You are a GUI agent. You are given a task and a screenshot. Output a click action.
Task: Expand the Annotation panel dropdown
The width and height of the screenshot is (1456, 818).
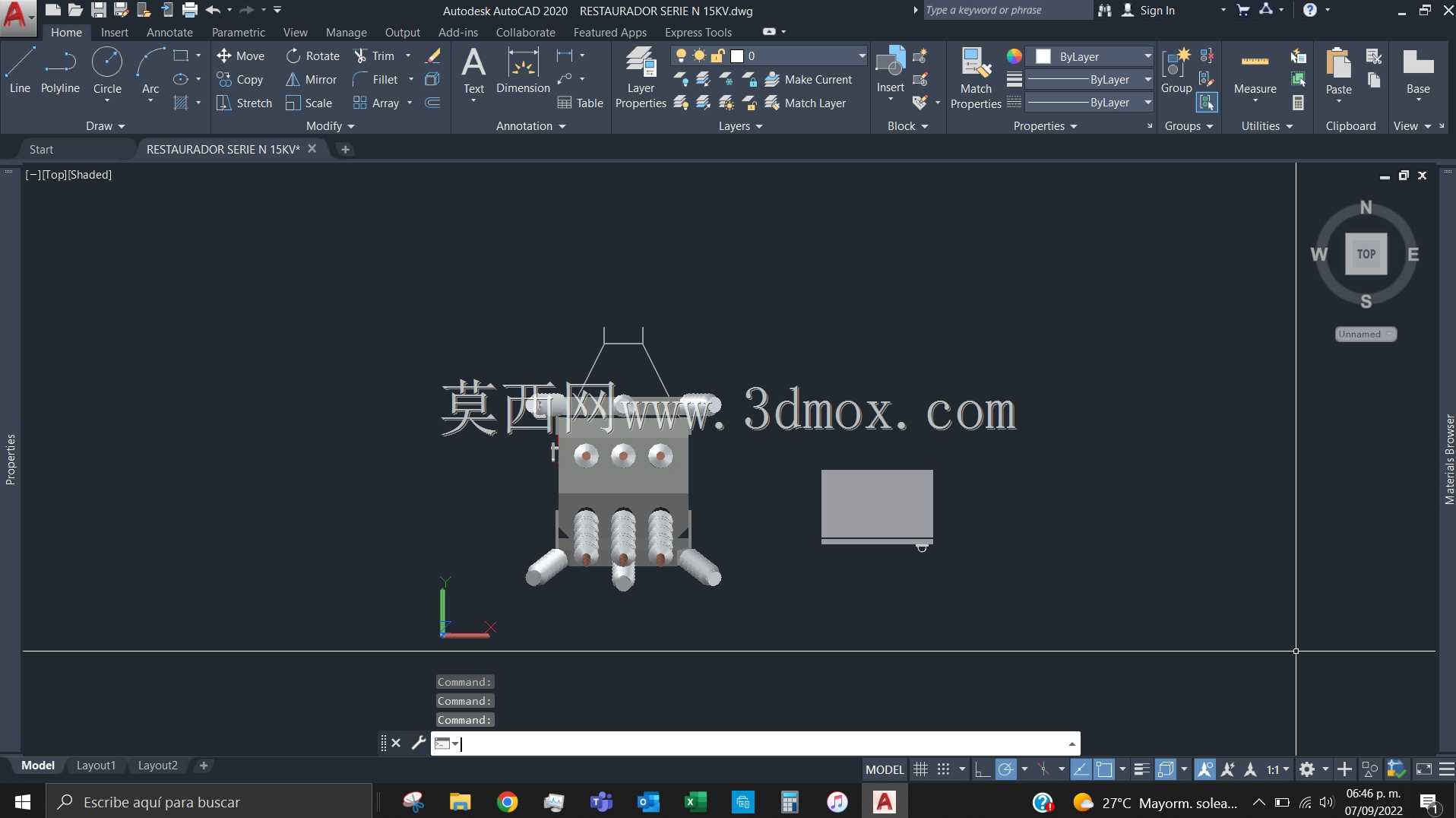(x=531, y=126)
